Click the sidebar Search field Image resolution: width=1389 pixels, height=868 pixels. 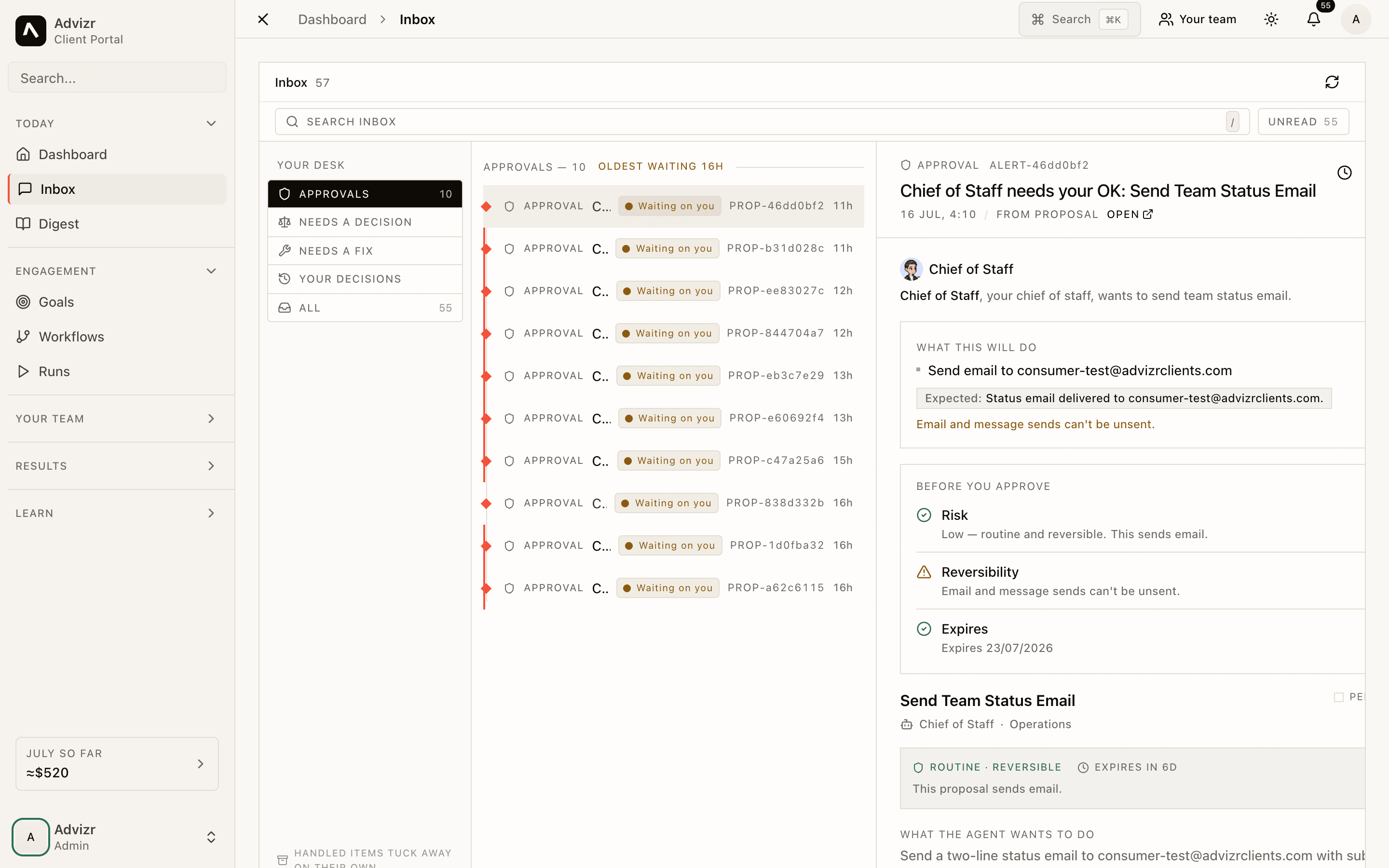[x=117, y=78]
